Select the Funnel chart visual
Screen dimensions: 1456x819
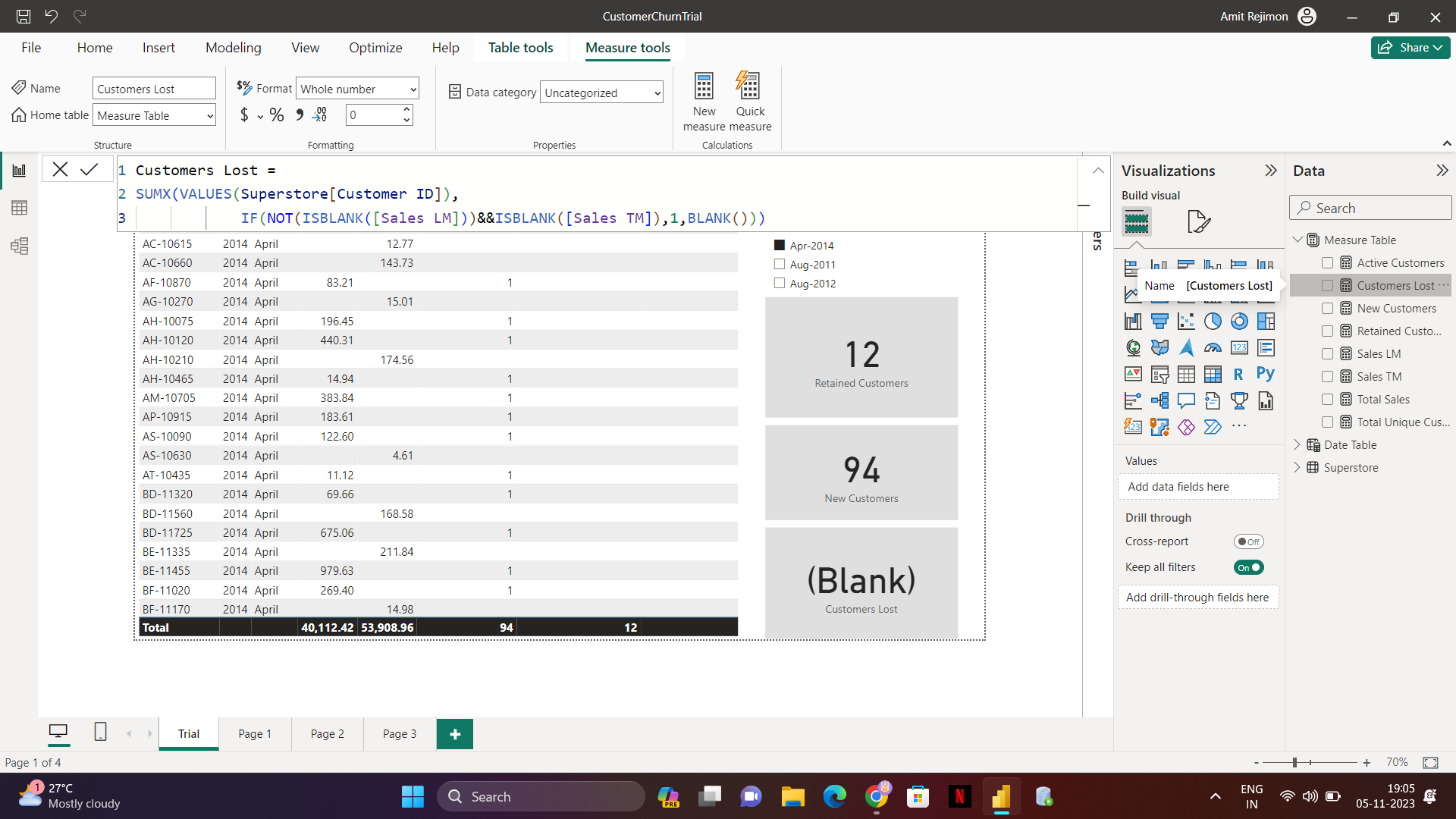pos(1159,322)
